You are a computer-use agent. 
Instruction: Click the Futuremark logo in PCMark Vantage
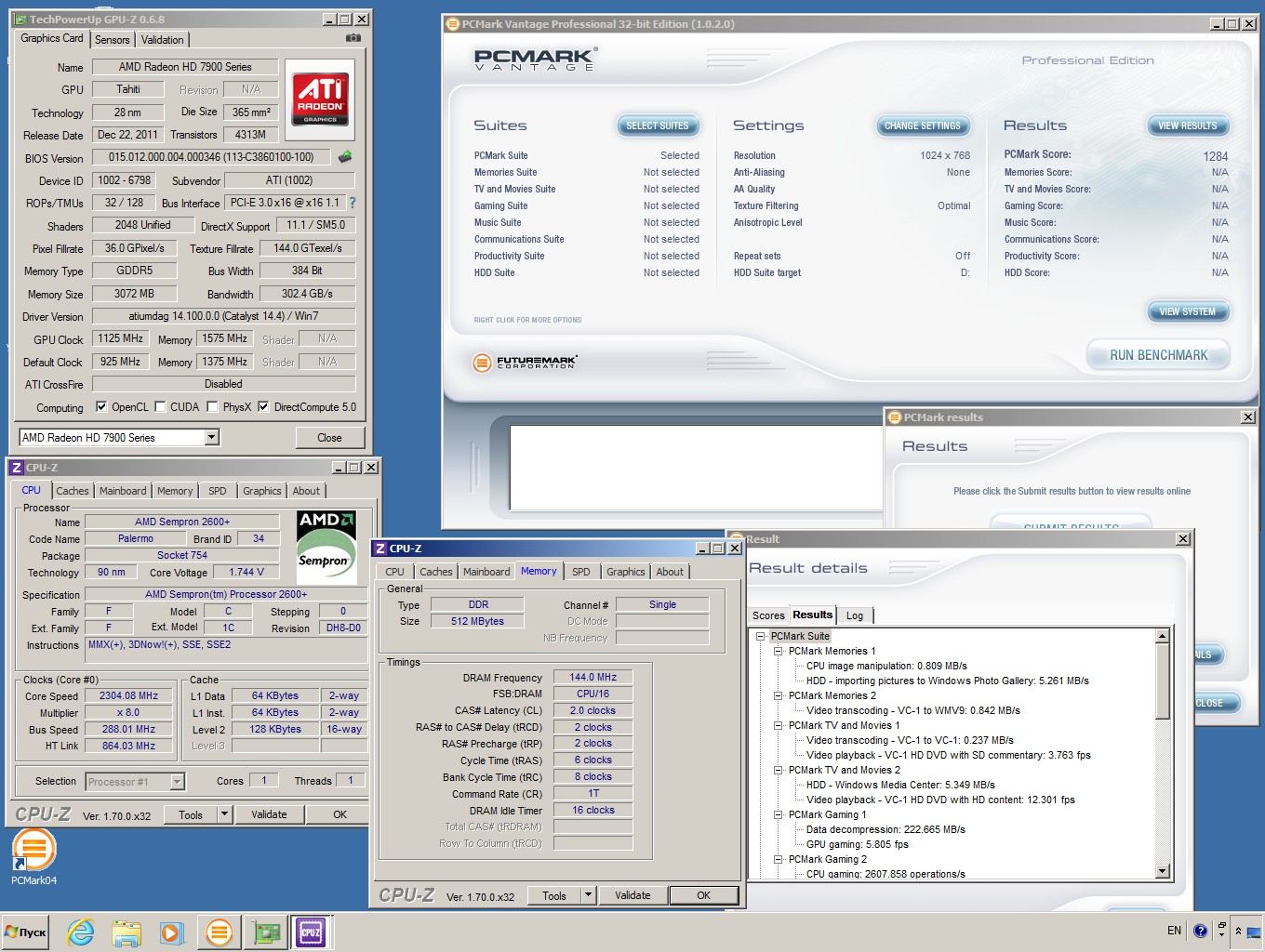tap(525, 363)
